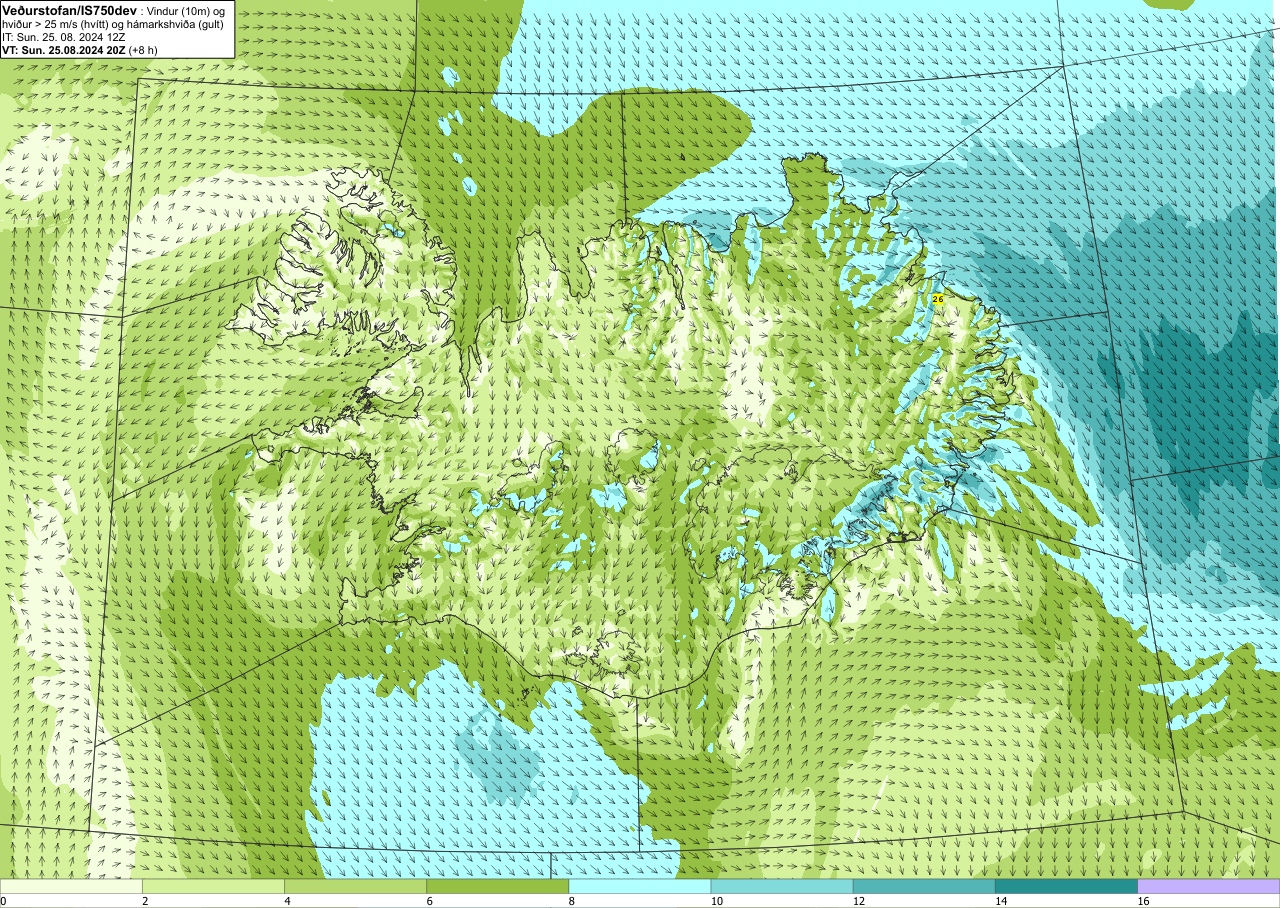Screen dimensions: 1280x908
Task: Click the legend tick label "12"
Action: pyautogui.click(x=858, y=901)
